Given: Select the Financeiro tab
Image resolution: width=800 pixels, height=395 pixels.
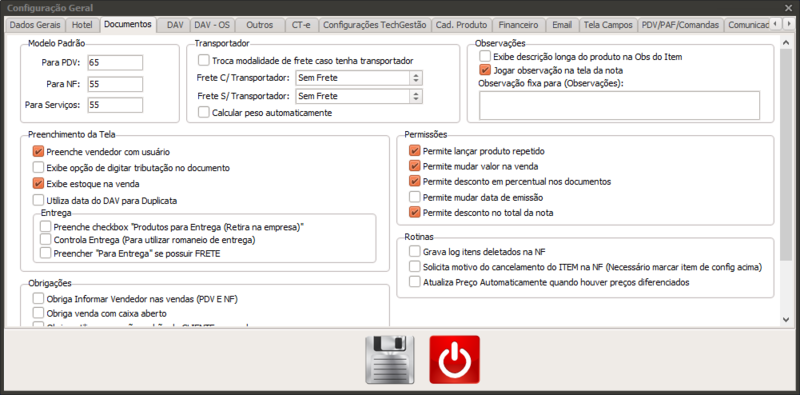Looking at the screenshot, I should point(518,24).
